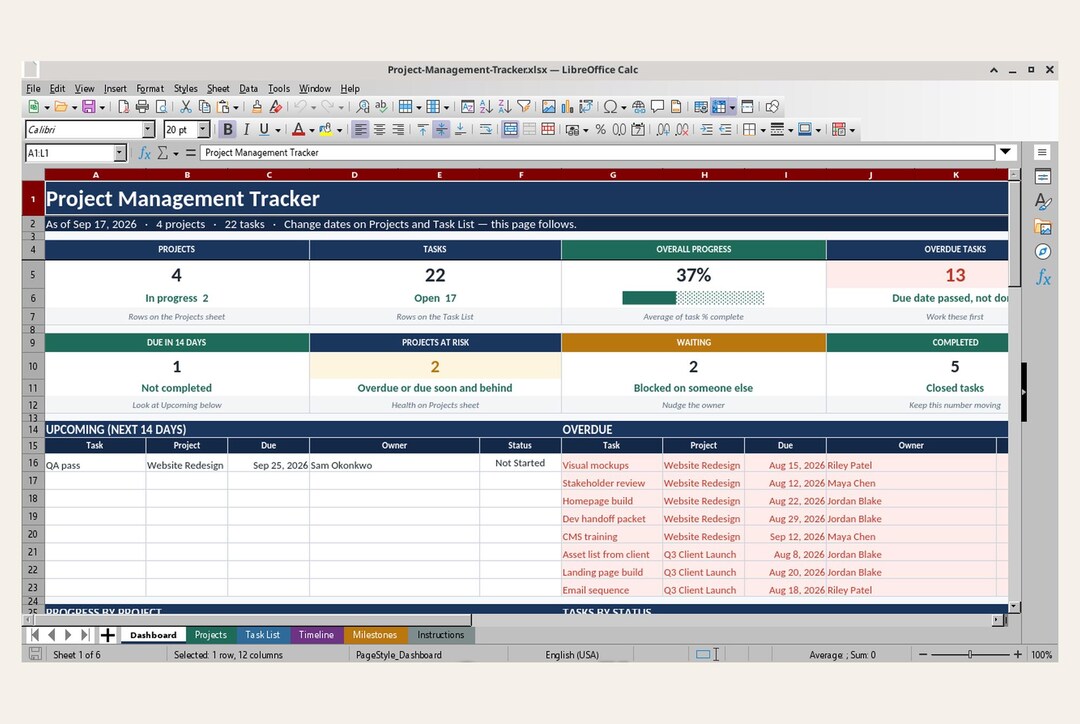Open the Special Character dropdown arrow
Viewport: 1080px width, 724px height.
tap(623, 107)
